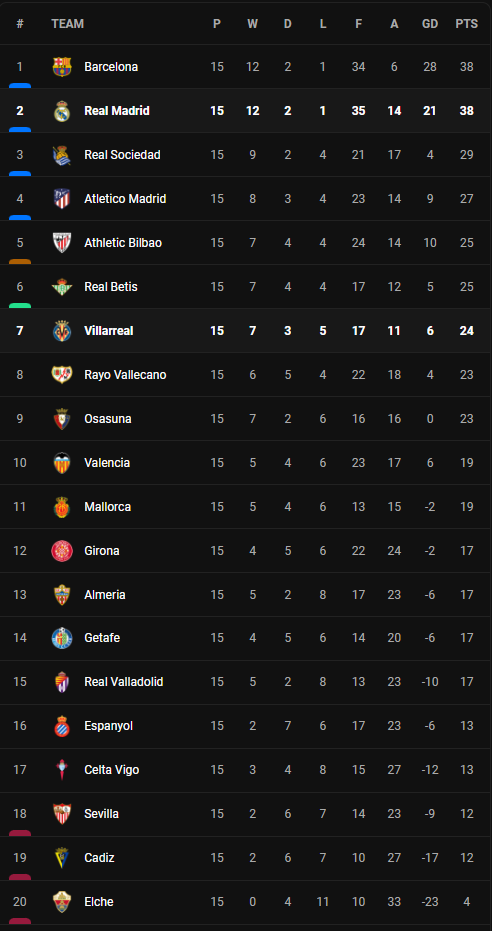Click the Atletico Madrid crest icon
The height and width of the screenshot is (931, 492).
click(x=62, y=198)
